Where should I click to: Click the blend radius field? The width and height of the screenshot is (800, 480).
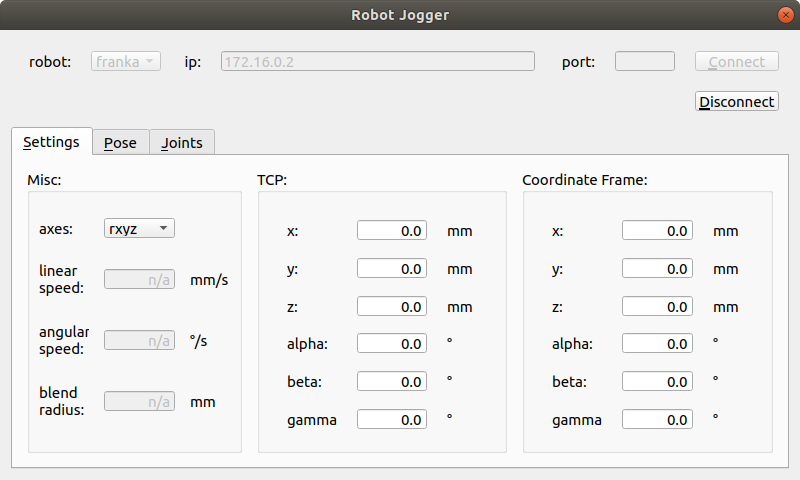pos(139,401)
